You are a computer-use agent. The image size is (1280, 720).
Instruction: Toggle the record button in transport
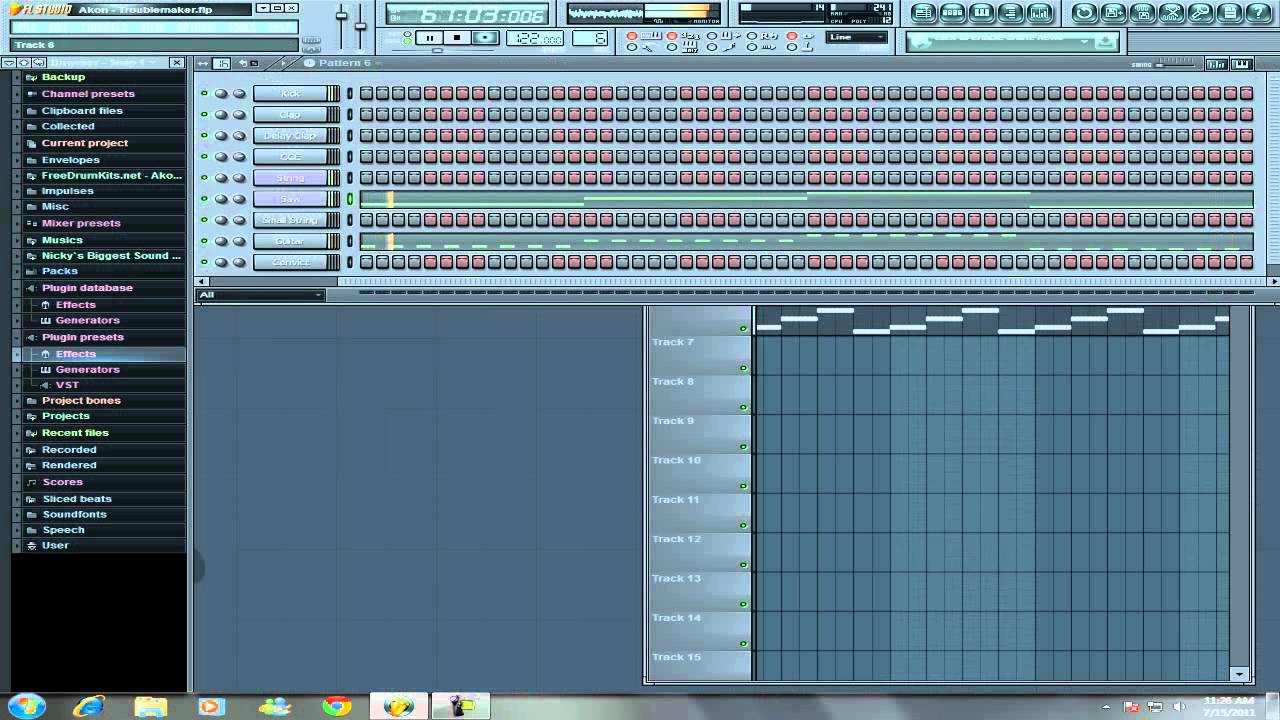click(485, 38)
